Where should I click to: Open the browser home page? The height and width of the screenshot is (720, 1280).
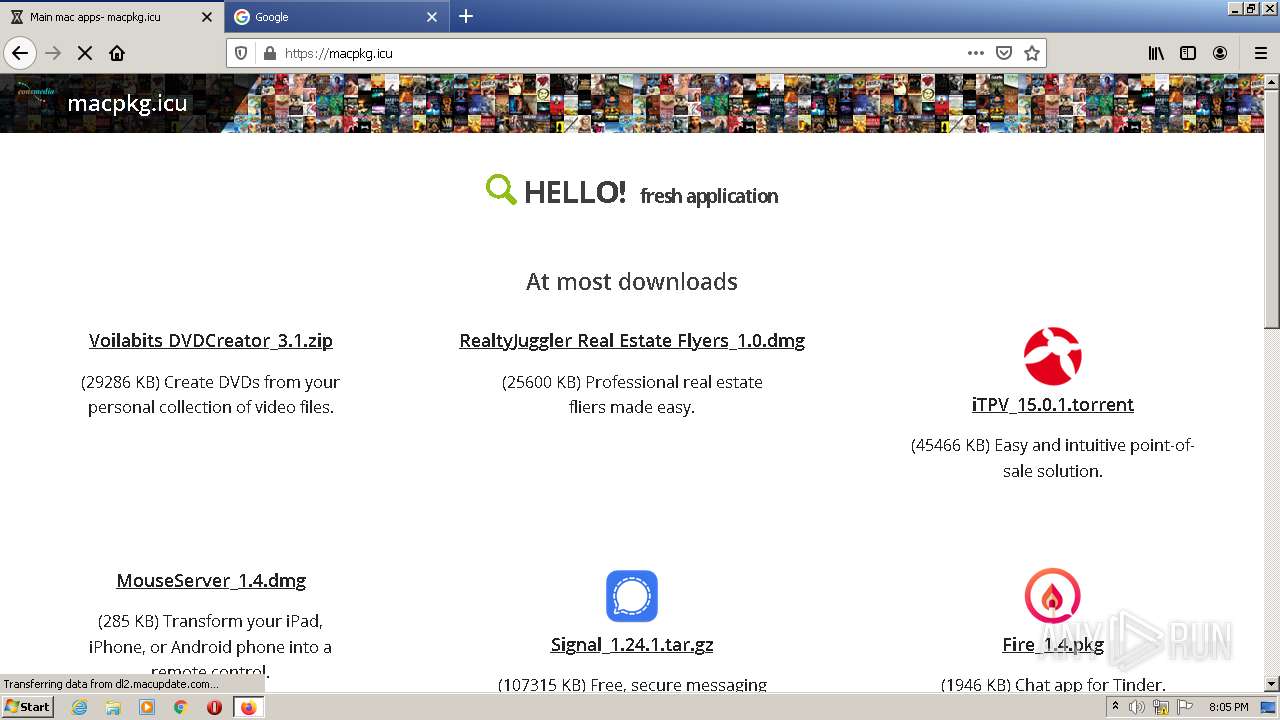(117, 53)
